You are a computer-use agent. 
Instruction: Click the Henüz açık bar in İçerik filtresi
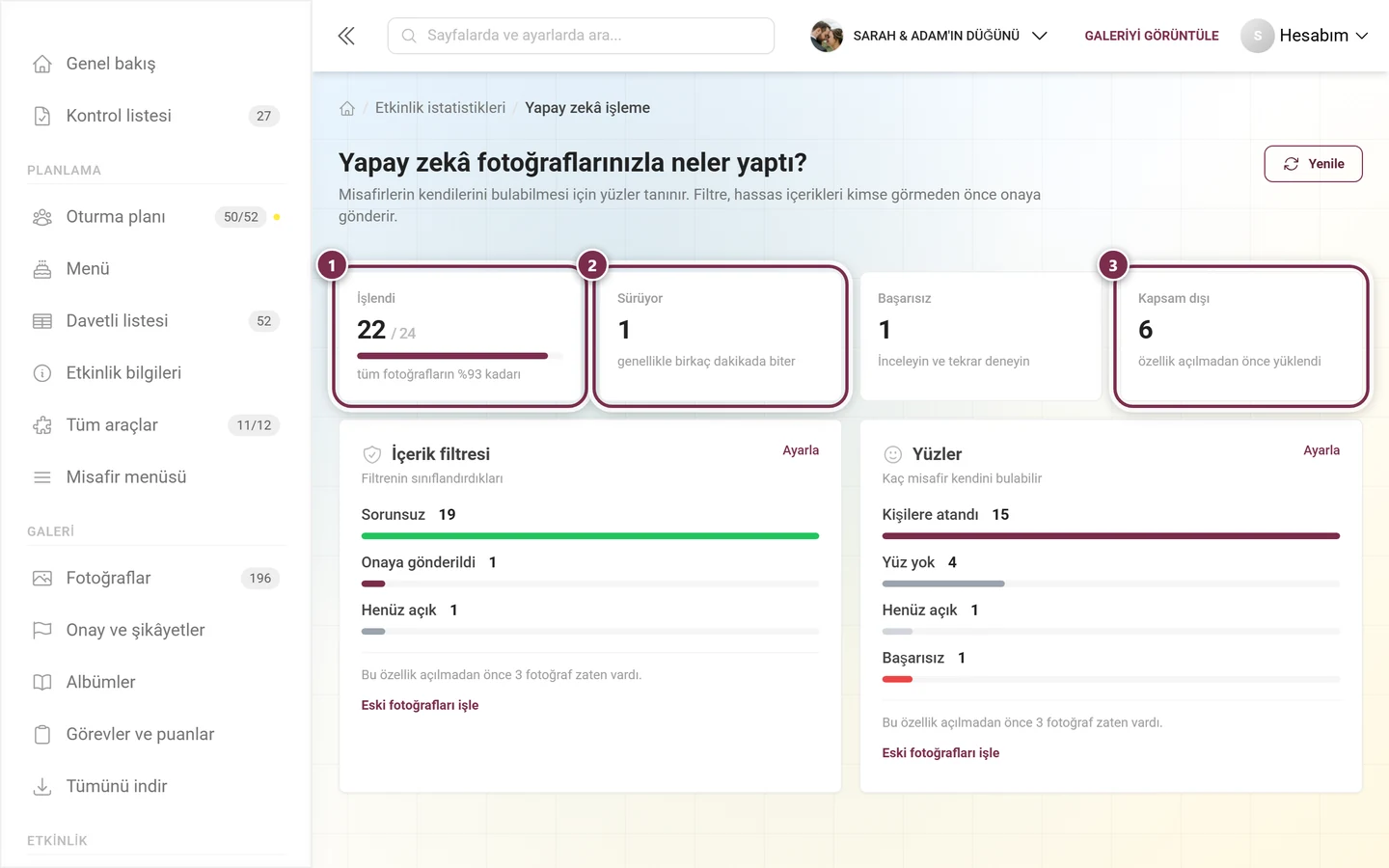click(590, 632)
